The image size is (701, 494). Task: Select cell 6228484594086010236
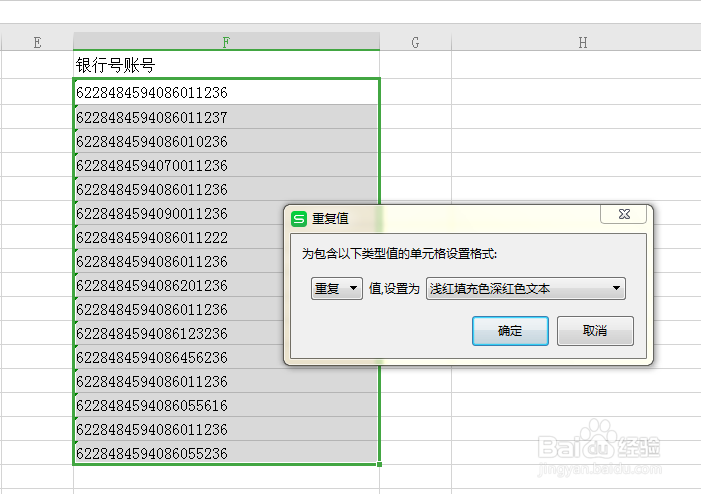[226, 141]
